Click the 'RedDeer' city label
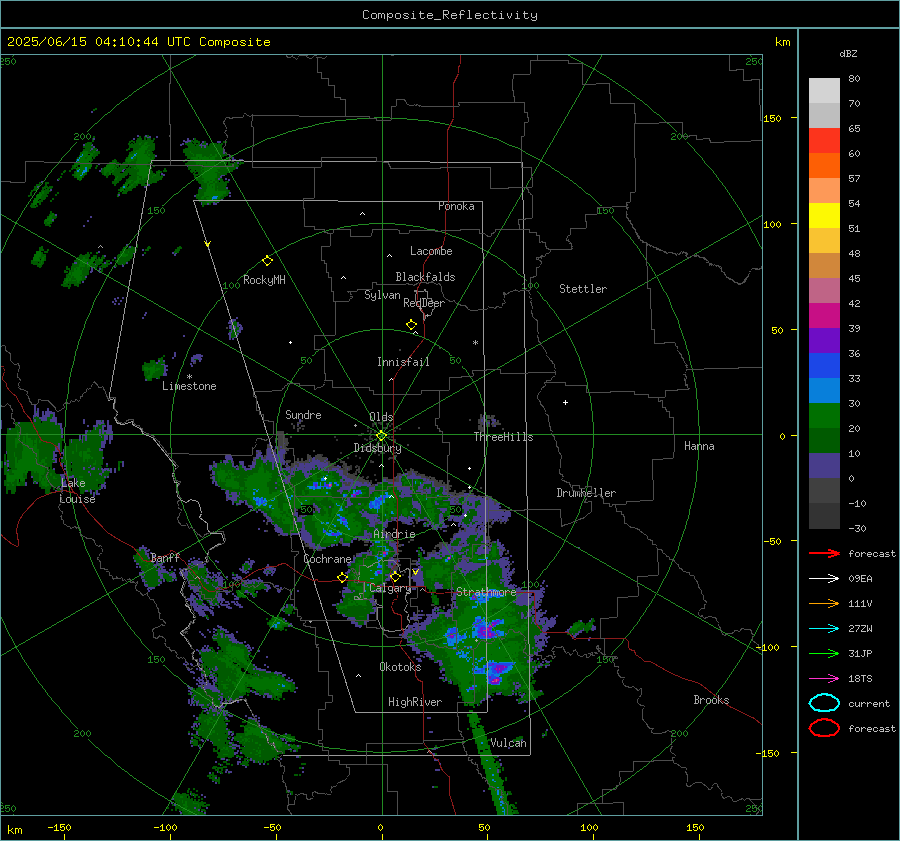The width and height of the screenshot is (900, 841). (x=424, y=303)
